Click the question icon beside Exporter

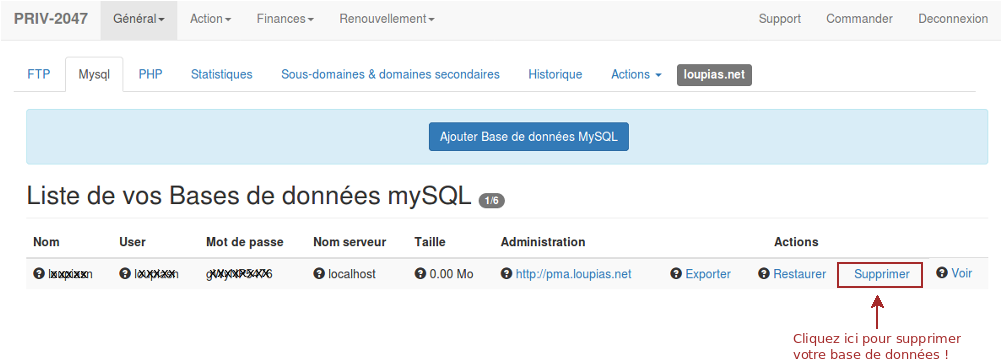coord(676,274)
